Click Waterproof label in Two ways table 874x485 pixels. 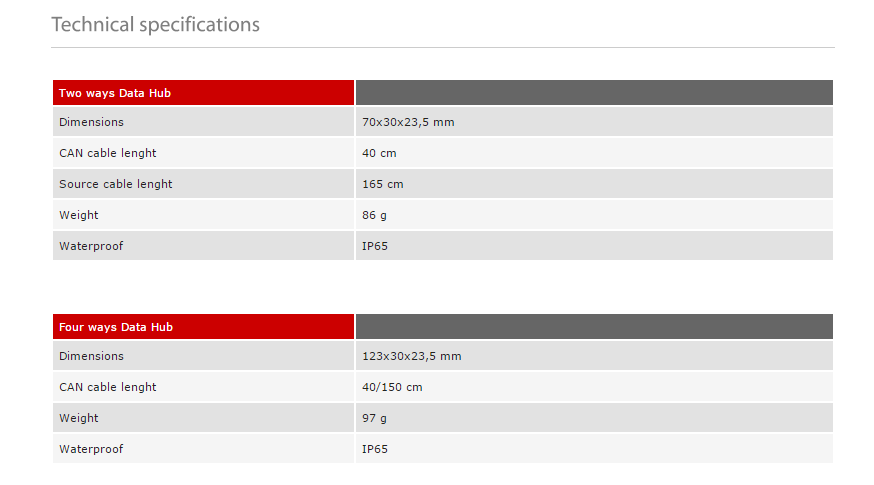pyautogui.click(x=91, y=246)
